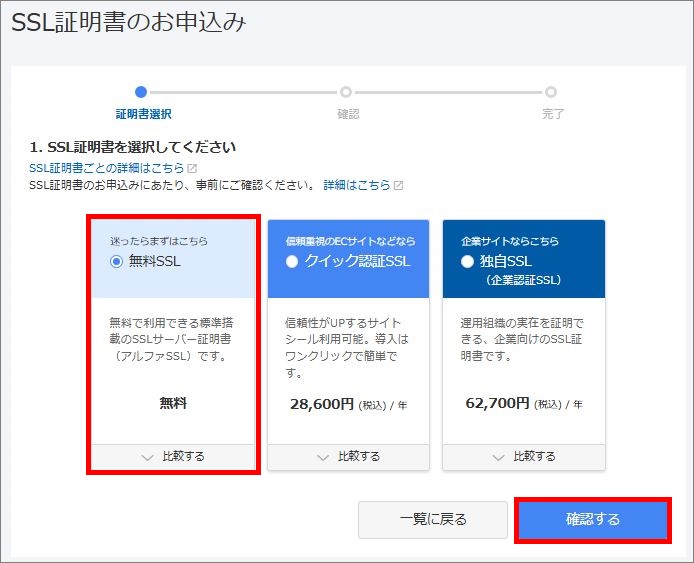Viewport: 694px width, 563px height.
Task: Click the 確認する button
Action: coord(593,520)
